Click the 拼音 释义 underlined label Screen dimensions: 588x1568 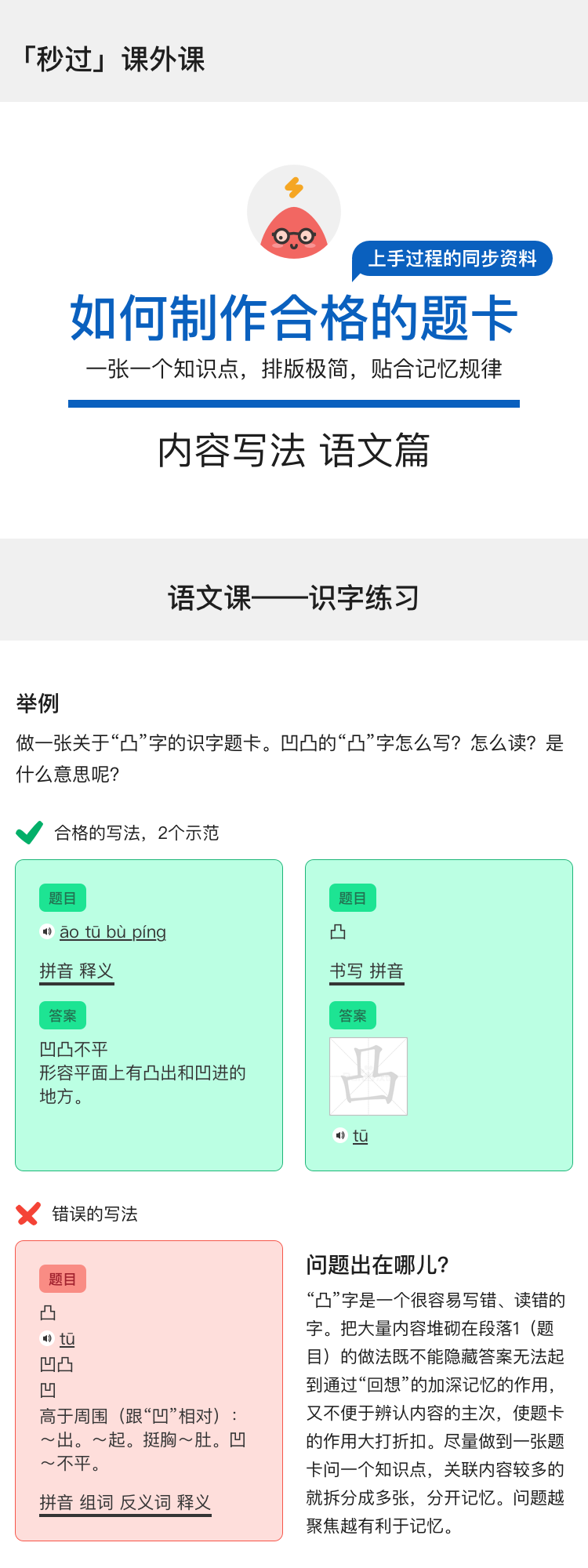[x=77, y=971]
